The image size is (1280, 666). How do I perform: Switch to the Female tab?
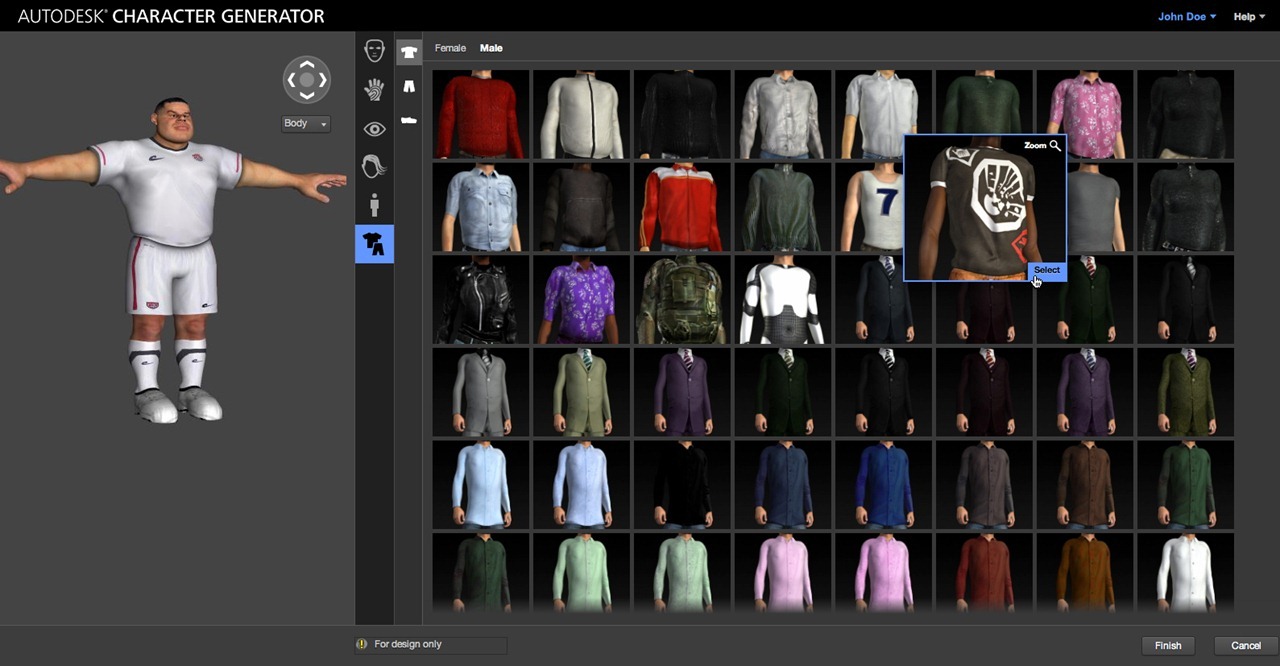(450, 48)
